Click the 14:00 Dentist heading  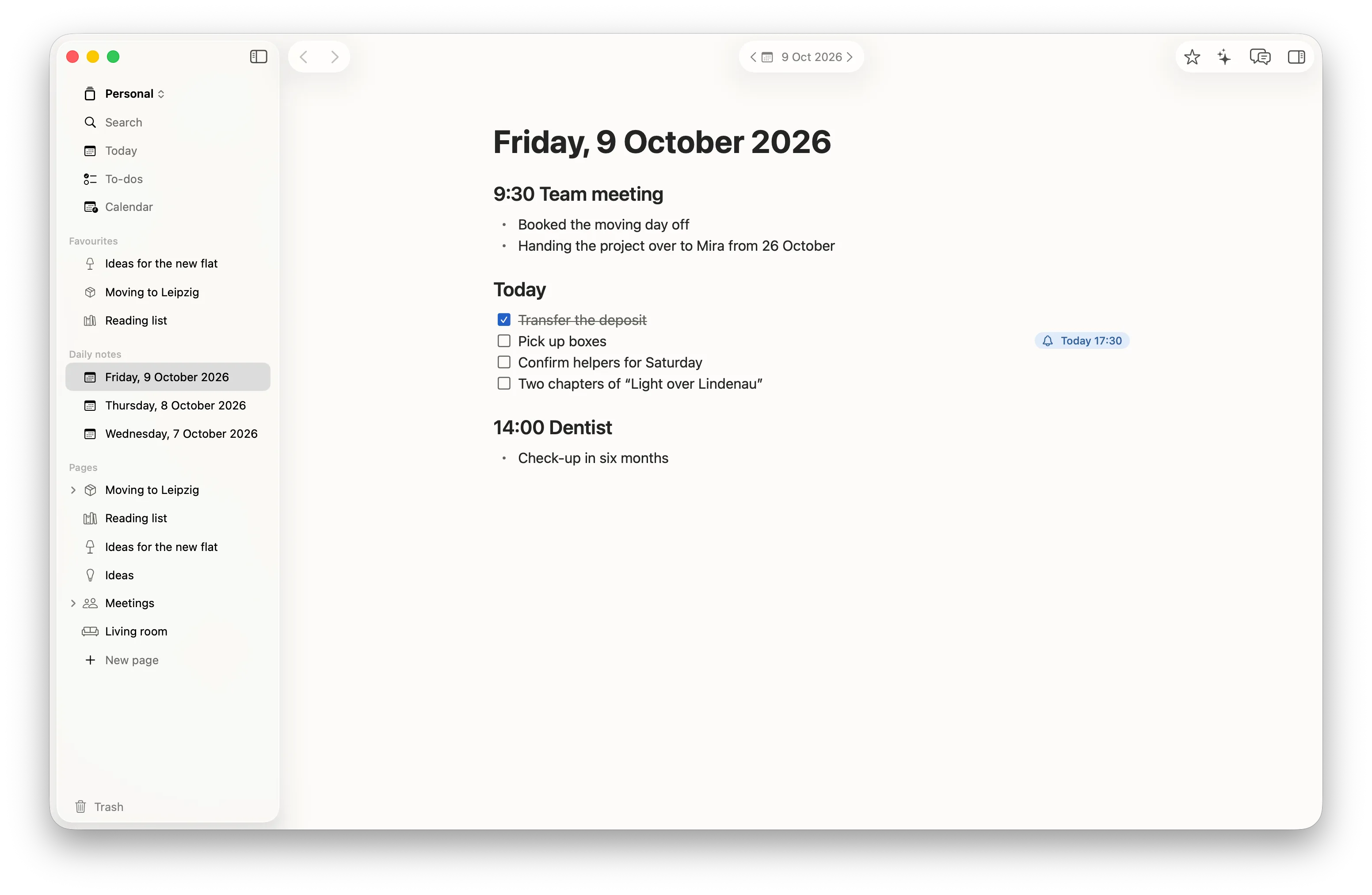pos(552,427)
